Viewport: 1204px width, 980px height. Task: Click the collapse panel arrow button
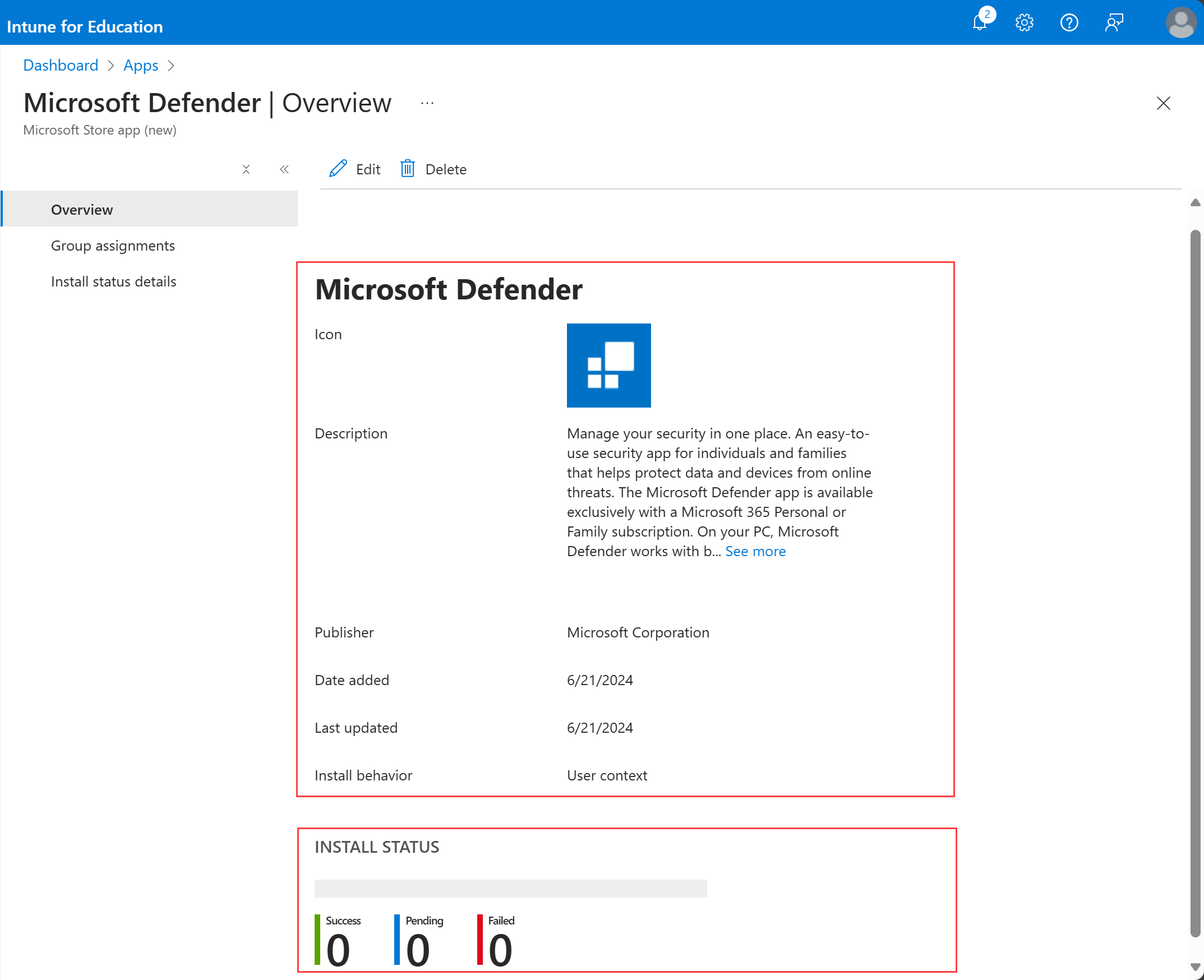point(284,169)
